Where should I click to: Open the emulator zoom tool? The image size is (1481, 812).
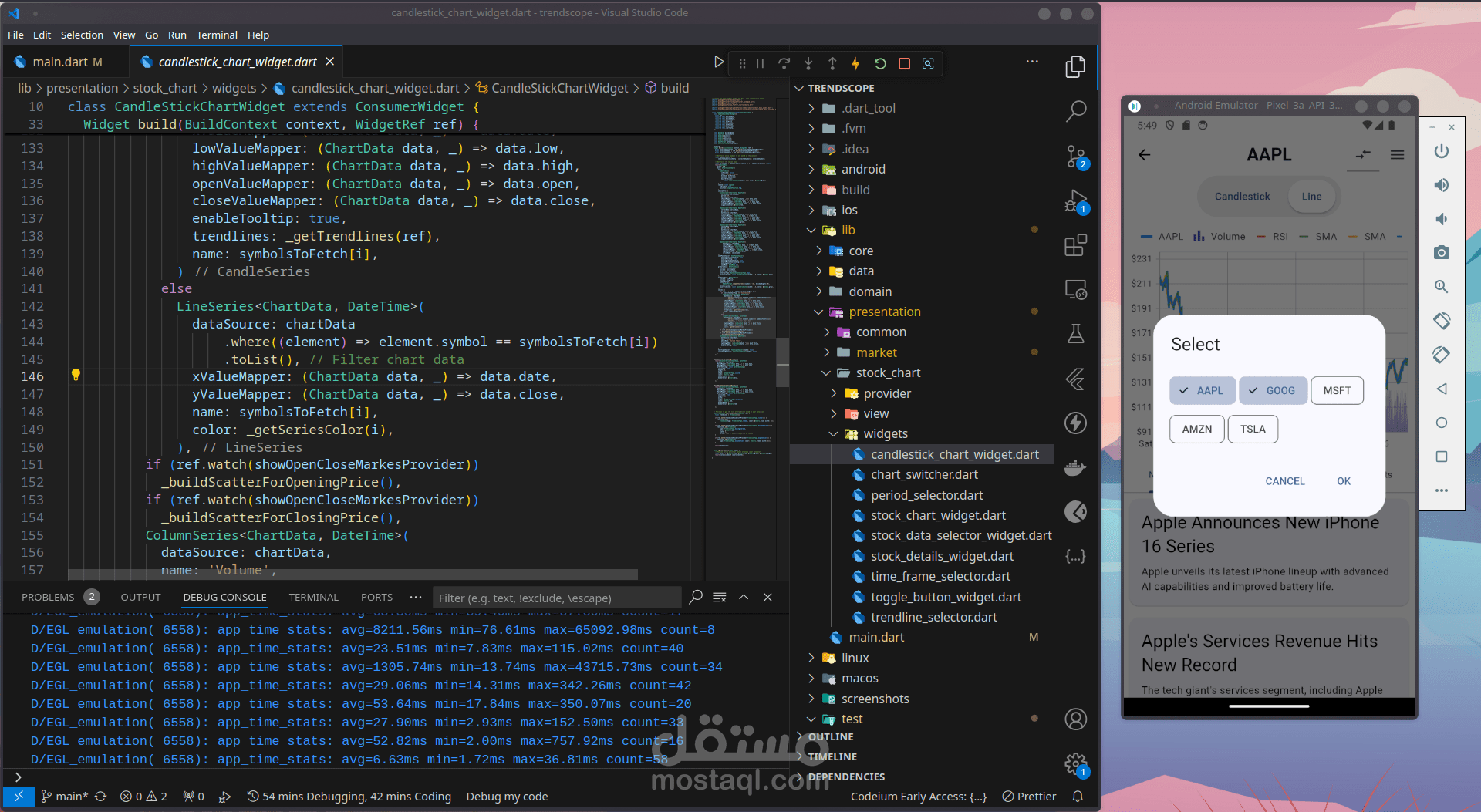(1441, 287)
